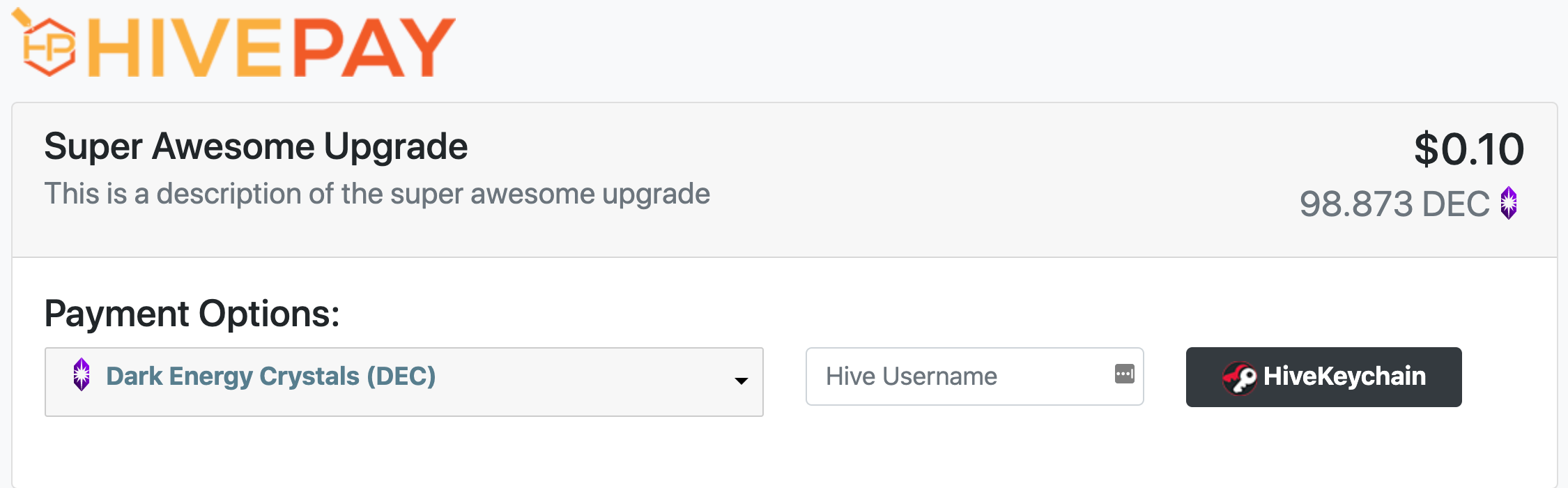Click the $0.10 price amount

click(x=1469, y=148)
